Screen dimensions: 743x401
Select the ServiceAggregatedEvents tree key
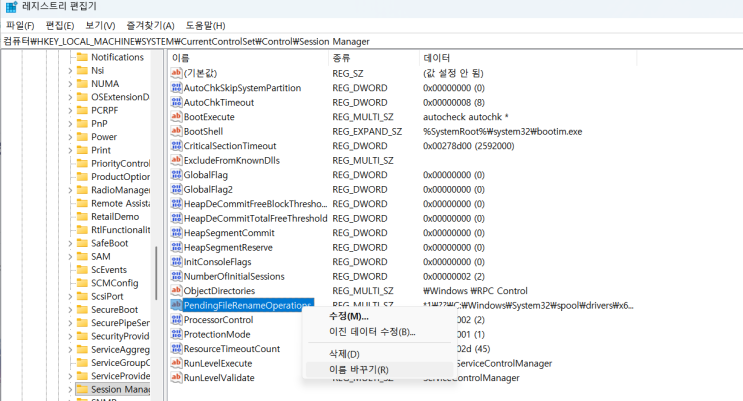pos(120,349)
